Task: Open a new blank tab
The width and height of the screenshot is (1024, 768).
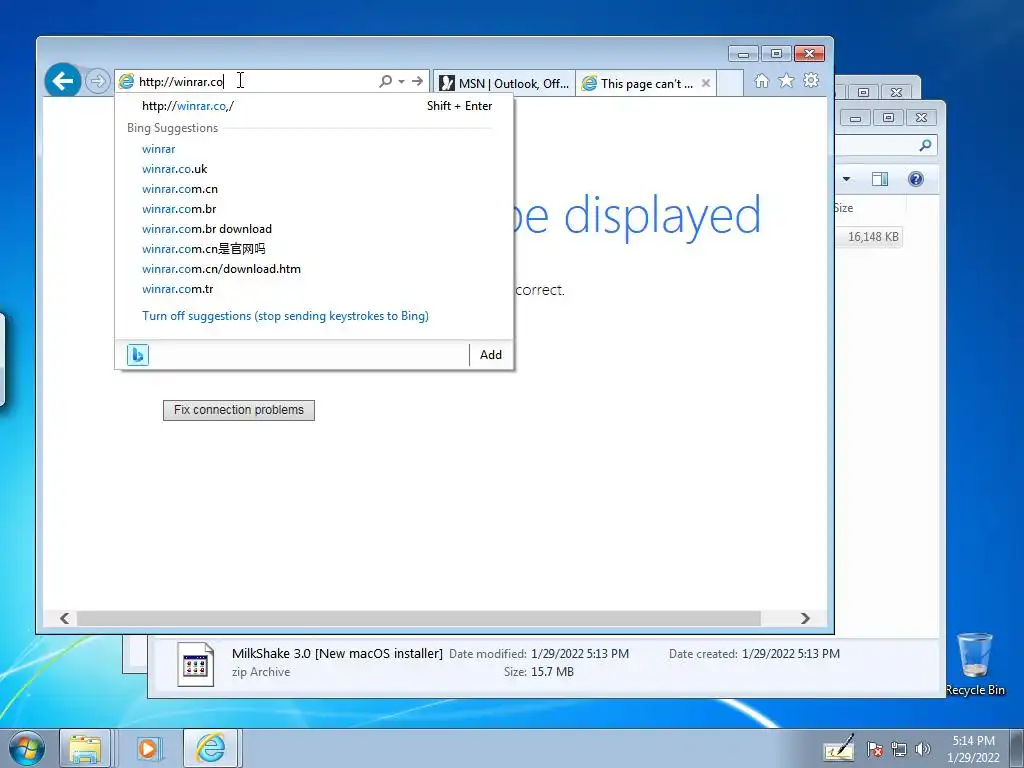Action: pyautogui.click(x=730, y=83)
